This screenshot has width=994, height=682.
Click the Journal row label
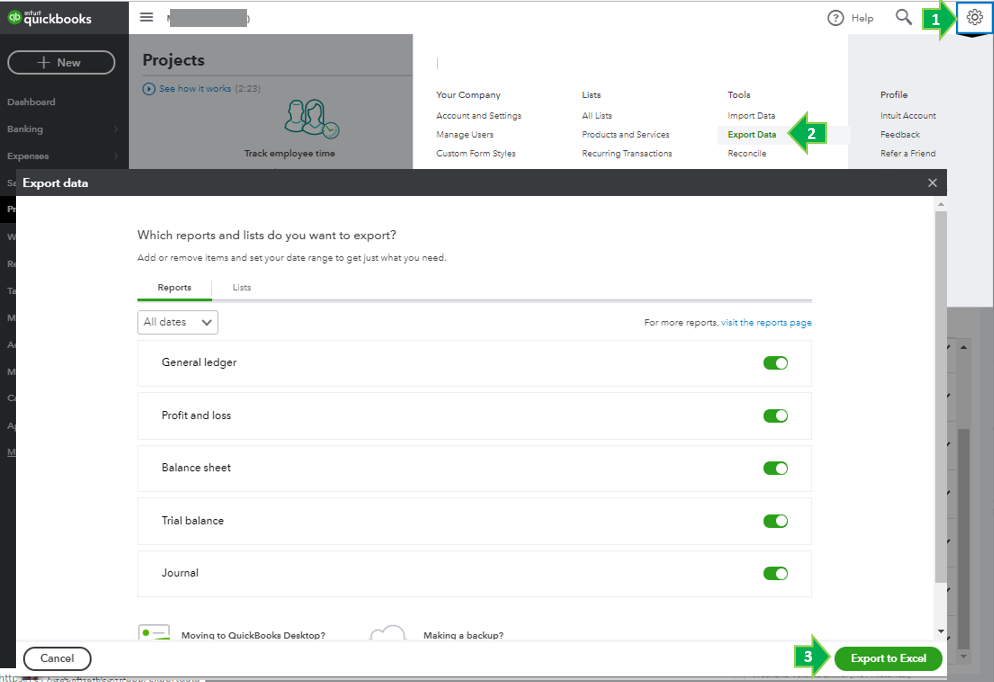[x=180, y=573]
